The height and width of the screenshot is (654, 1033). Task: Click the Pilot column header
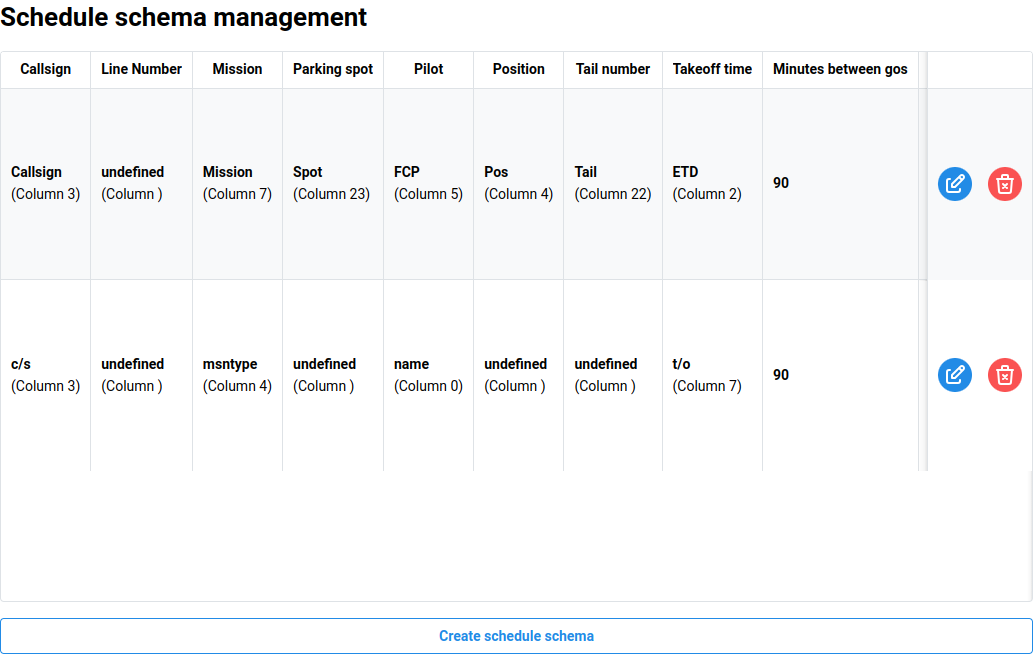428,69
